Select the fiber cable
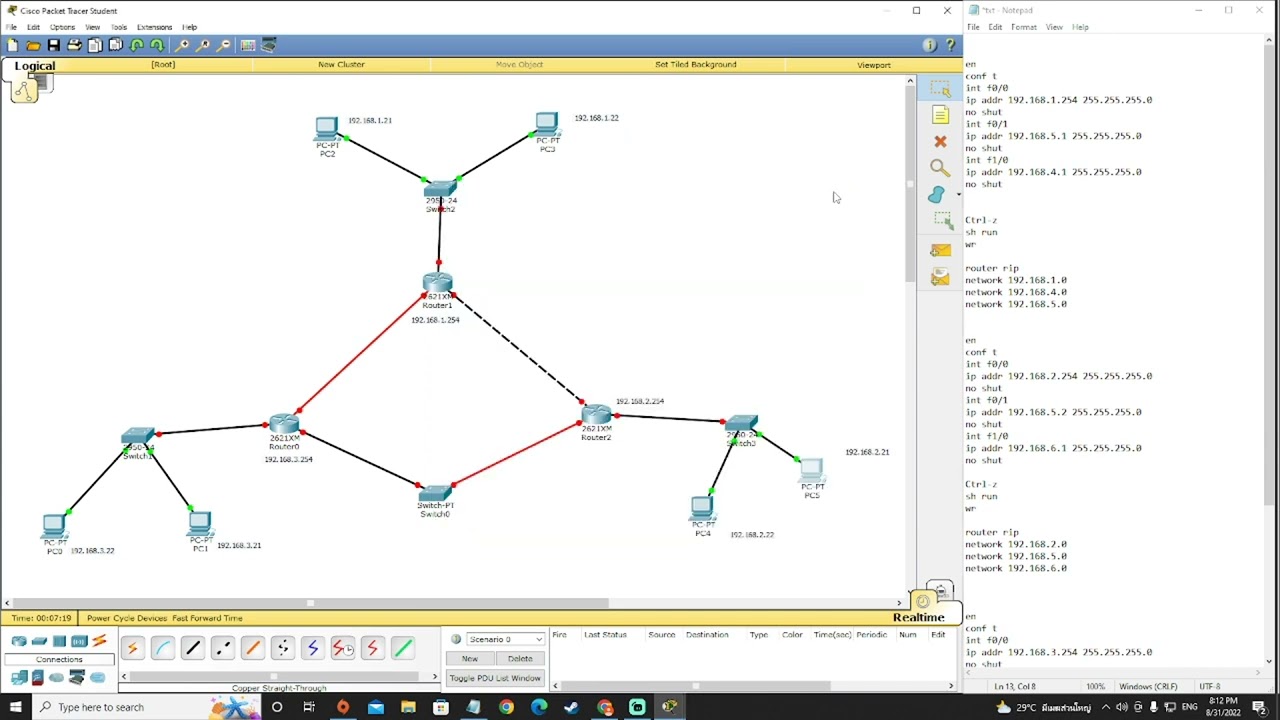 pos(253,648)
